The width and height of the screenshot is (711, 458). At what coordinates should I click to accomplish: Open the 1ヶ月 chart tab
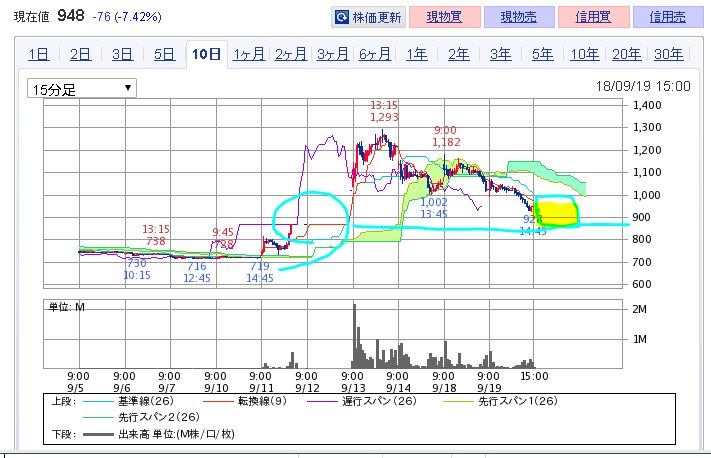click(249, 54)
